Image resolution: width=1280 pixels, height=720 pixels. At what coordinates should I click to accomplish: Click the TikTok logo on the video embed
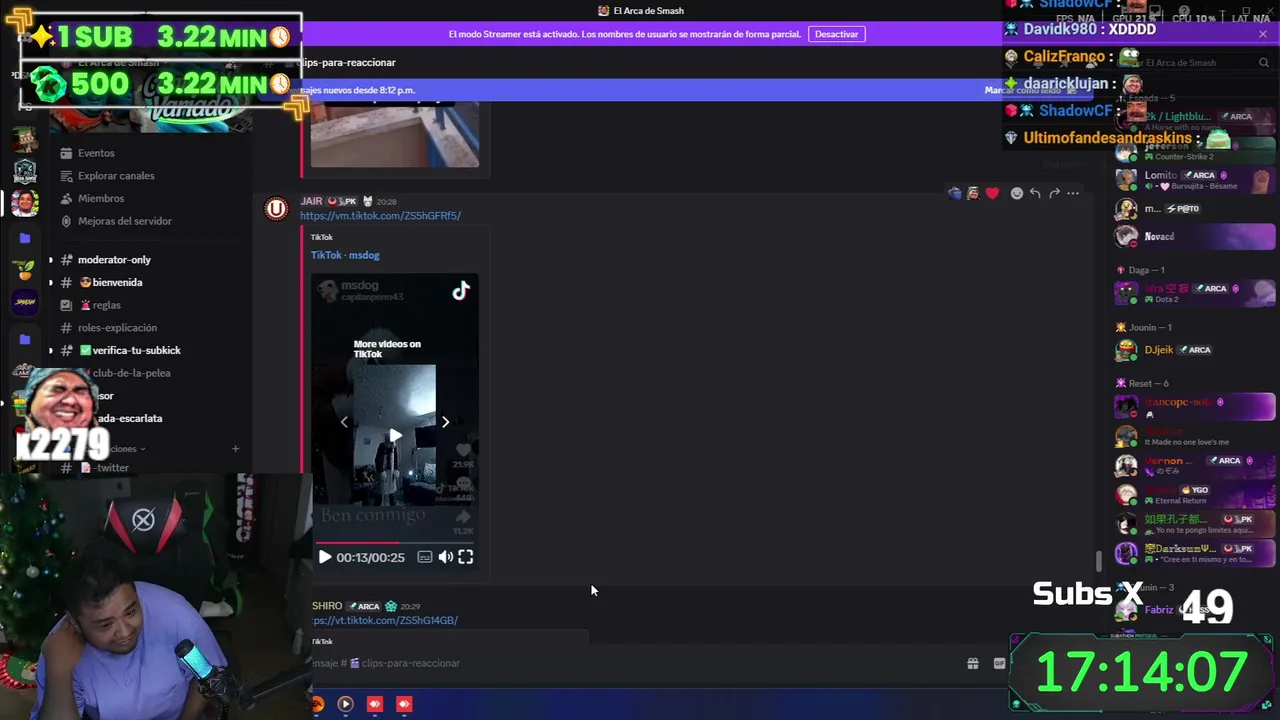[460, 291]
